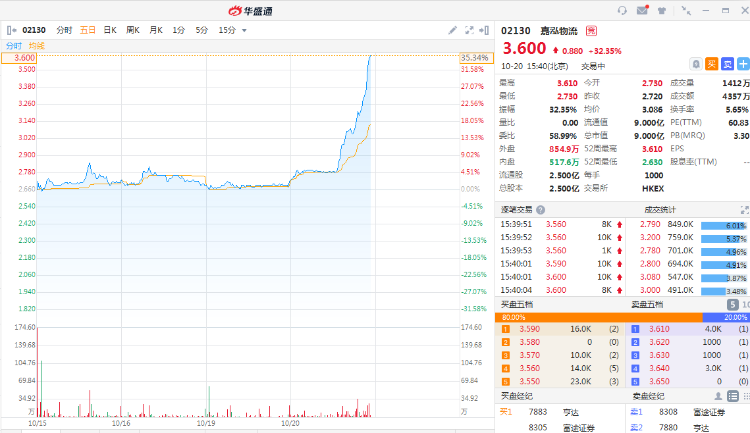Click stock code 02130 in chart toolbar
The image size is (750, 433).
pyautogui.click(x=34, y=30)
